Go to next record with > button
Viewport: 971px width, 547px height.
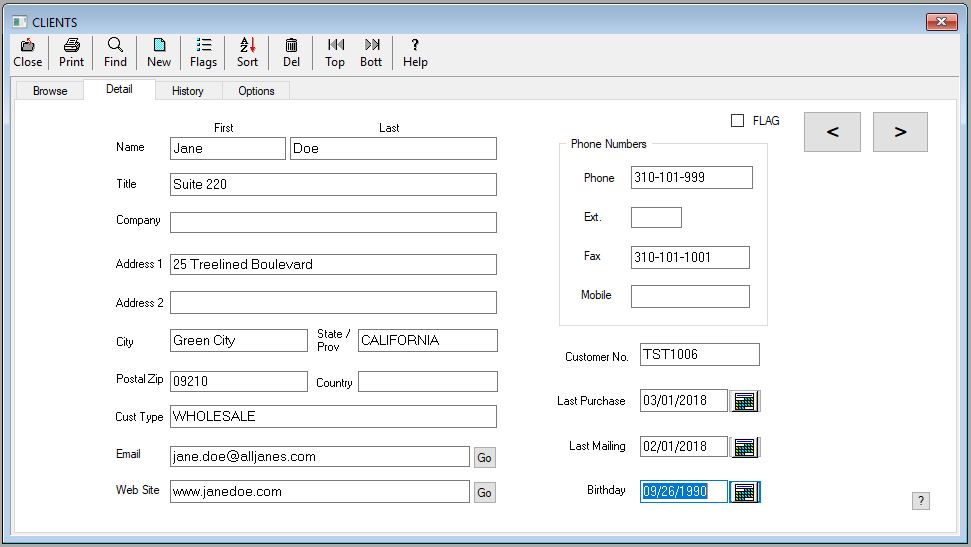coord(900,132)
